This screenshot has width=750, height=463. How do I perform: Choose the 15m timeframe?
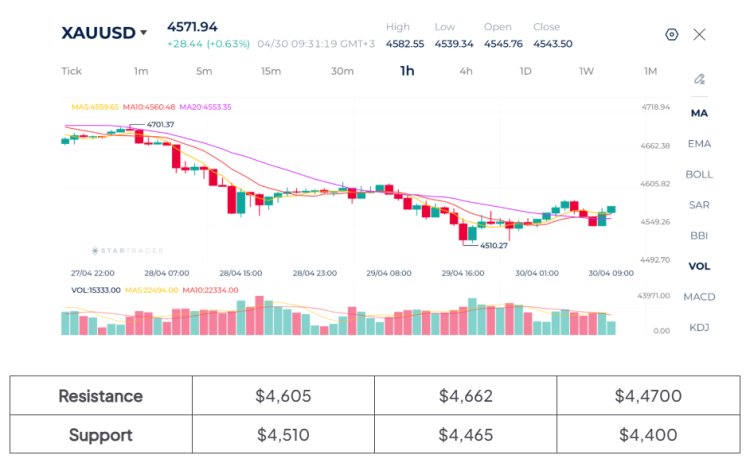click(270, 71)
